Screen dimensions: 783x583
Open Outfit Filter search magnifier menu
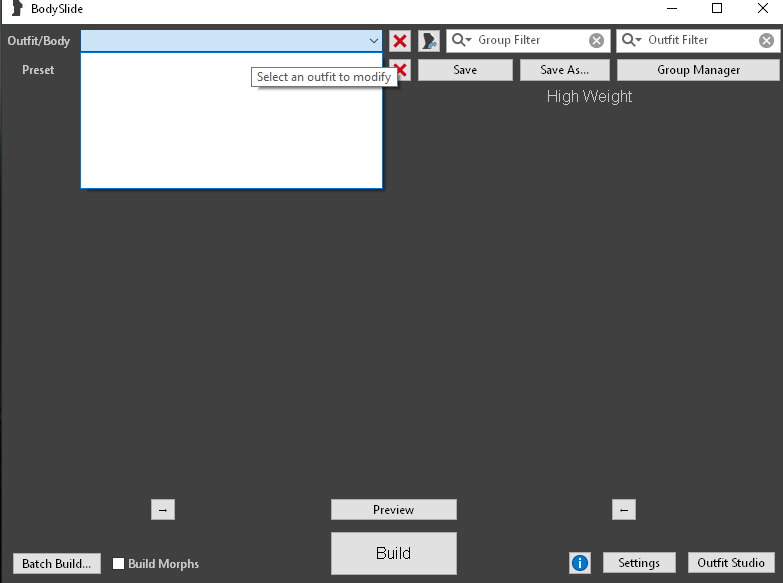(x=632, y=40)
